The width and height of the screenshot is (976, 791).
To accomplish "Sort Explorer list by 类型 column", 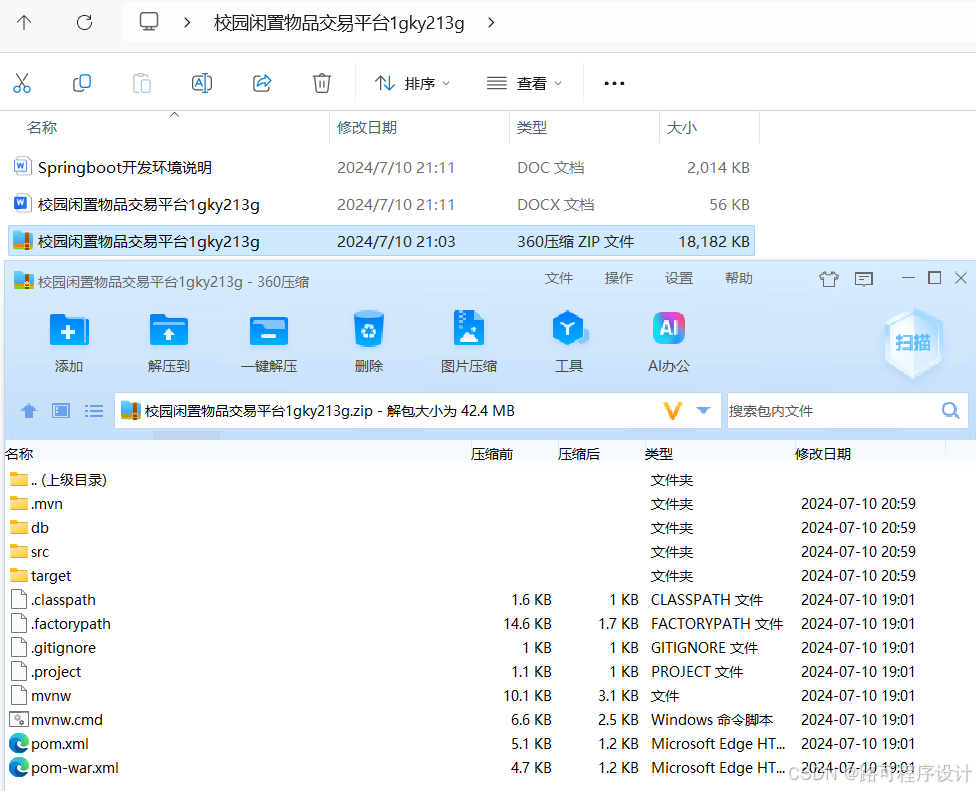I will click(x=532, y=128).
